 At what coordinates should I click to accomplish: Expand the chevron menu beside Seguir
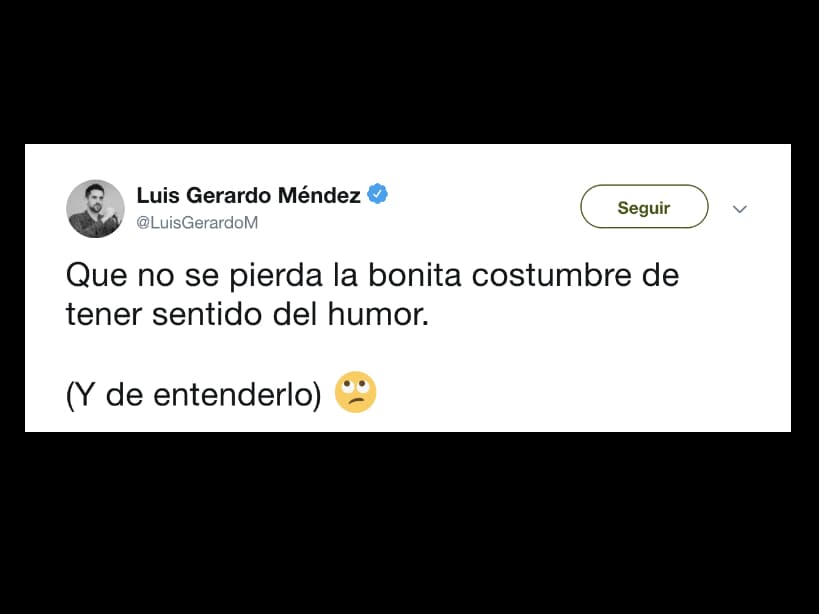tap(740, 209)
